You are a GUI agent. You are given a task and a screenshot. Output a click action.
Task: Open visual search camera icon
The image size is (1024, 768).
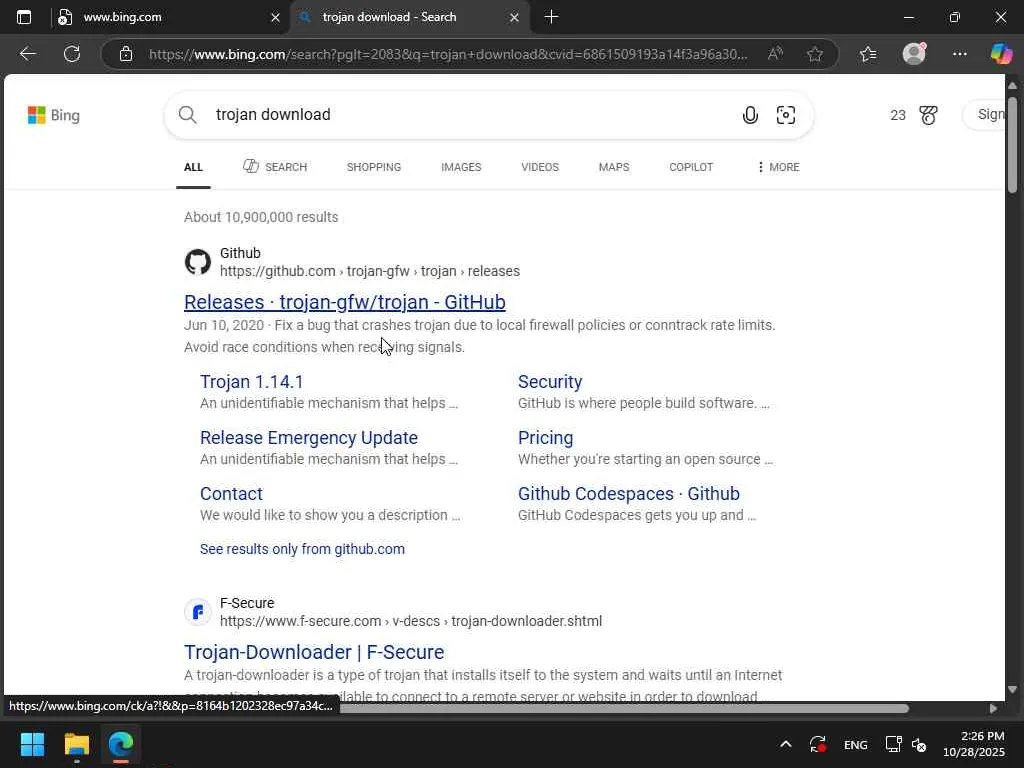(x=786, y=115)
